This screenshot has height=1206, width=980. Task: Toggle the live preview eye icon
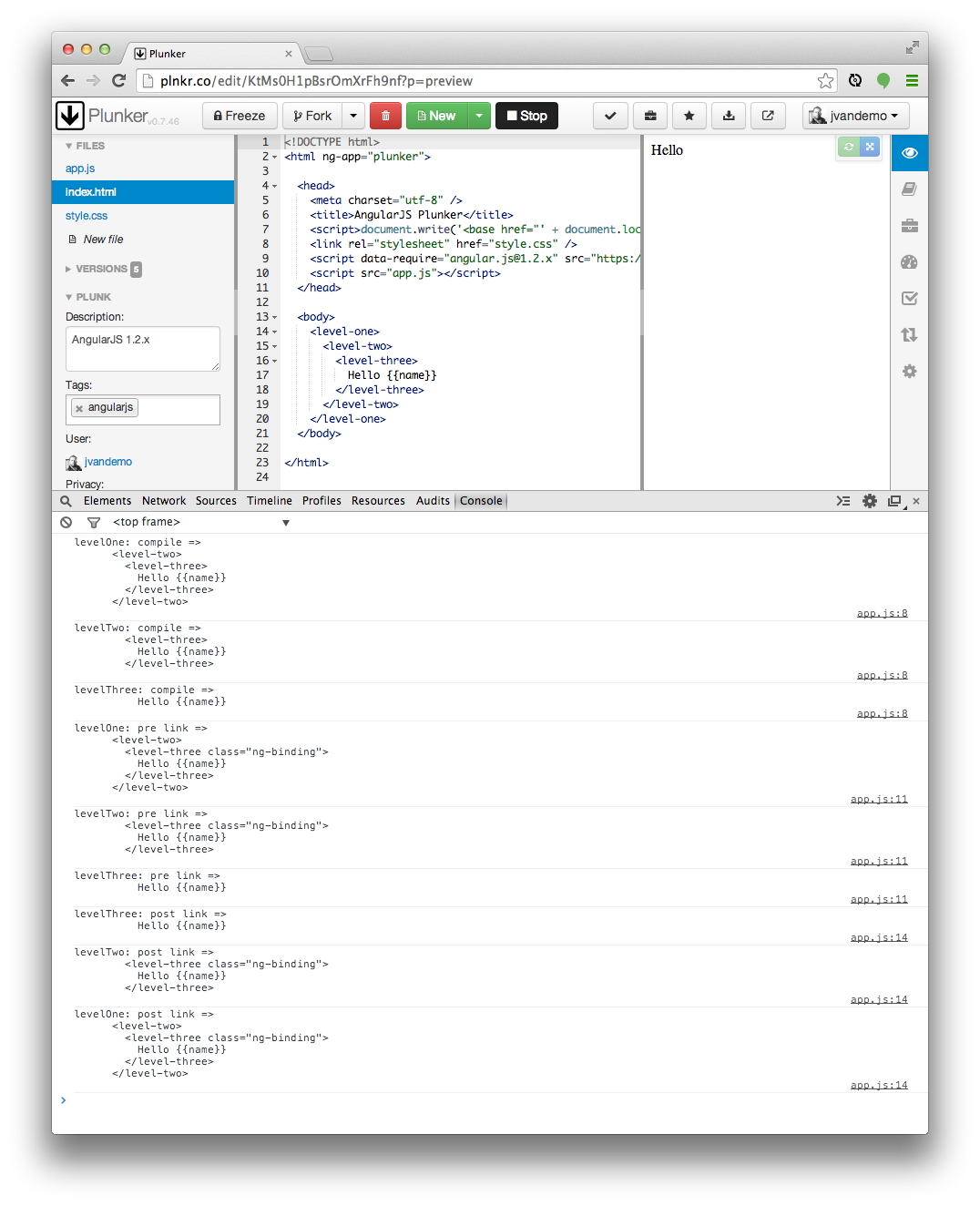909,153
